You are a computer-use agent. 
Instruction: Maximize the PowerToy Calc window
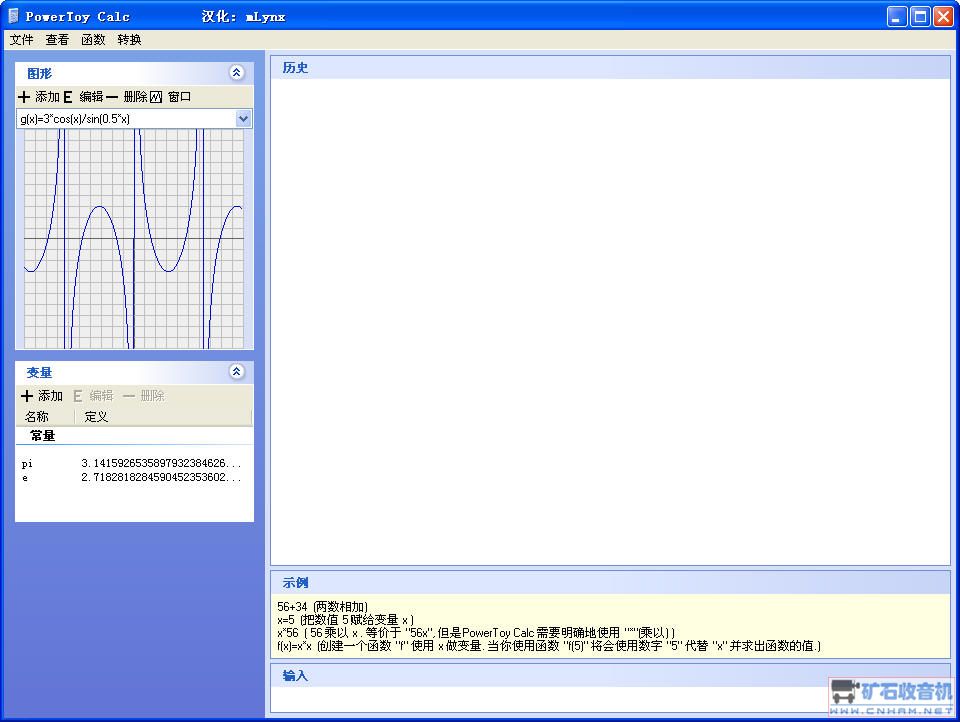[920, 17]
